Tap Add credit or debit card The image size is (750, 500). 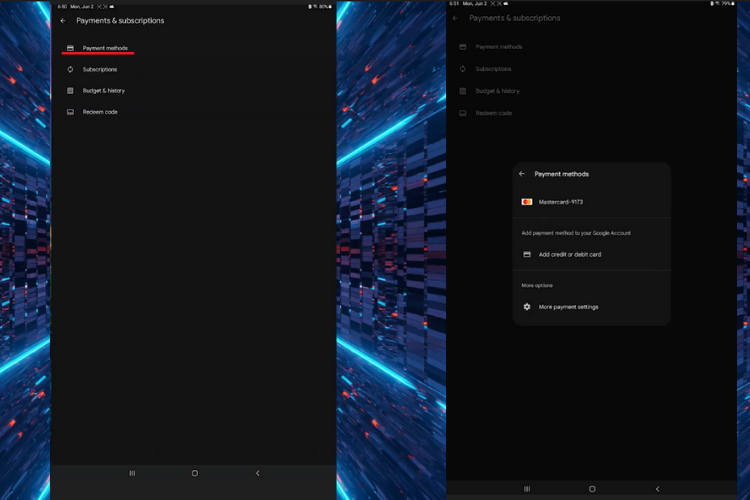[570, 254]
